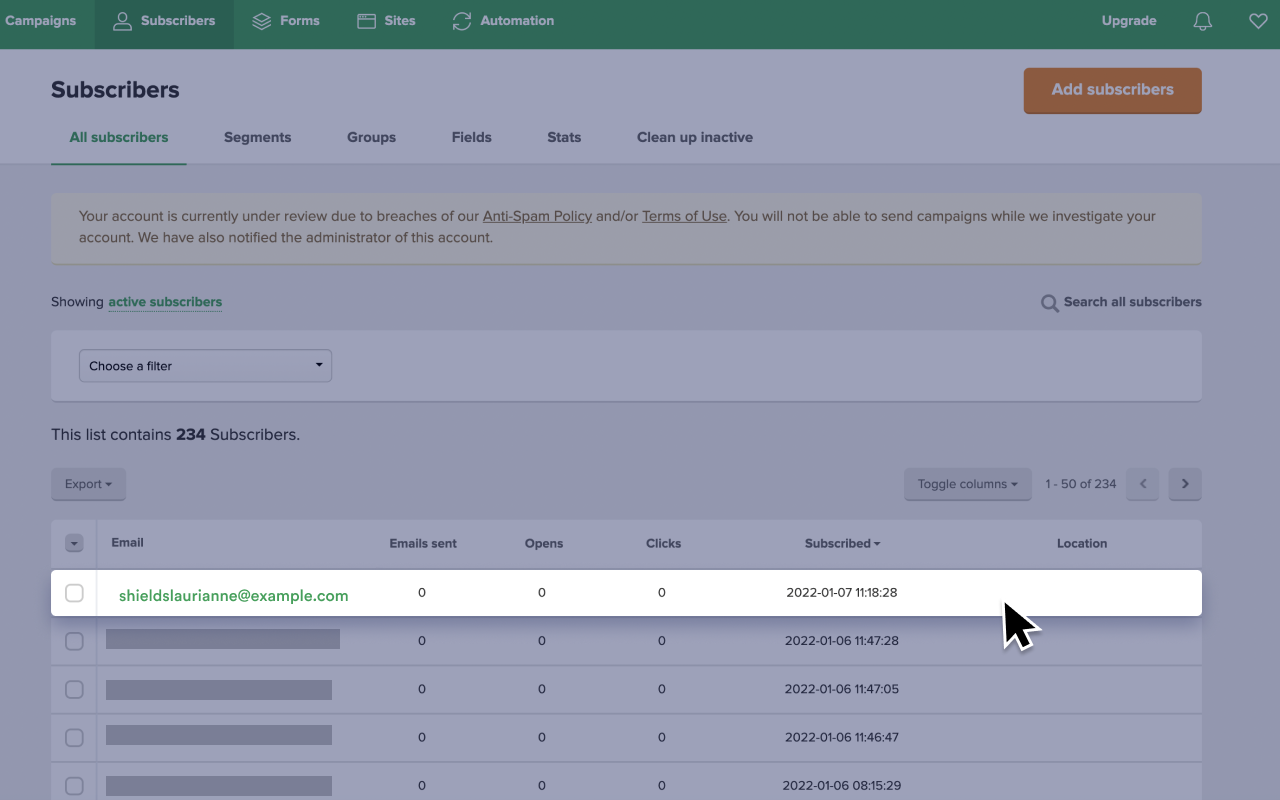1280x800 pixels.
Task: Open the Anti-Spam Policy link
Action: coord(537,216)
